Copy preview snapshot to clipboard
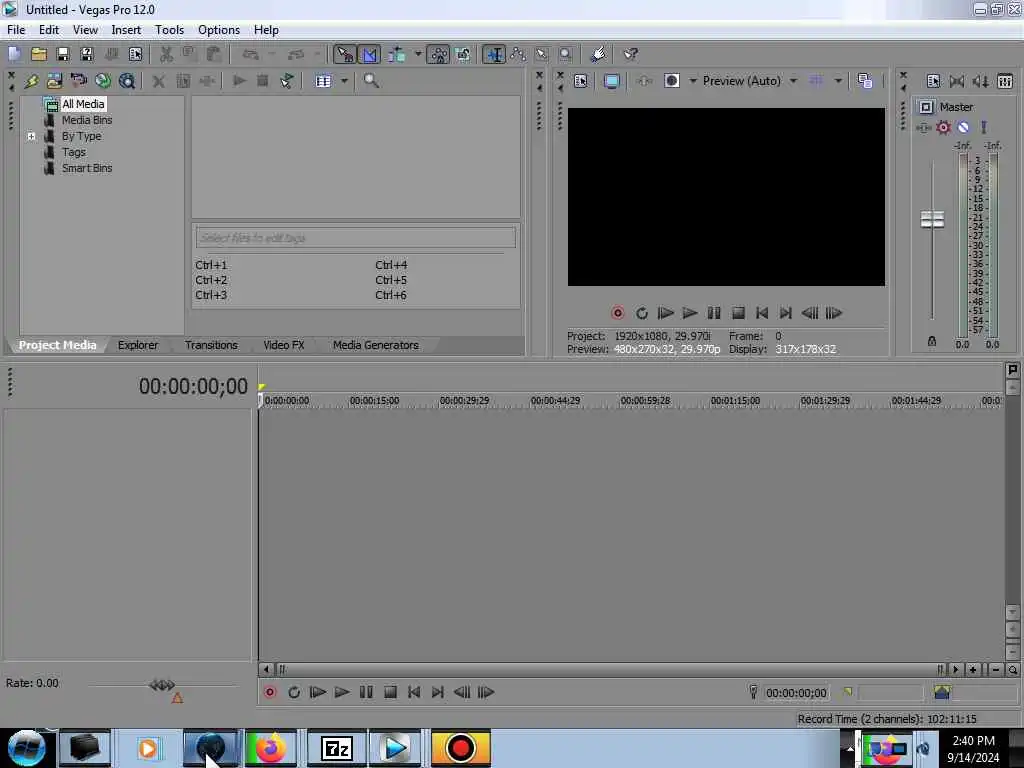The height and width of the screenshot is (768, 1024). pos(865,81)
